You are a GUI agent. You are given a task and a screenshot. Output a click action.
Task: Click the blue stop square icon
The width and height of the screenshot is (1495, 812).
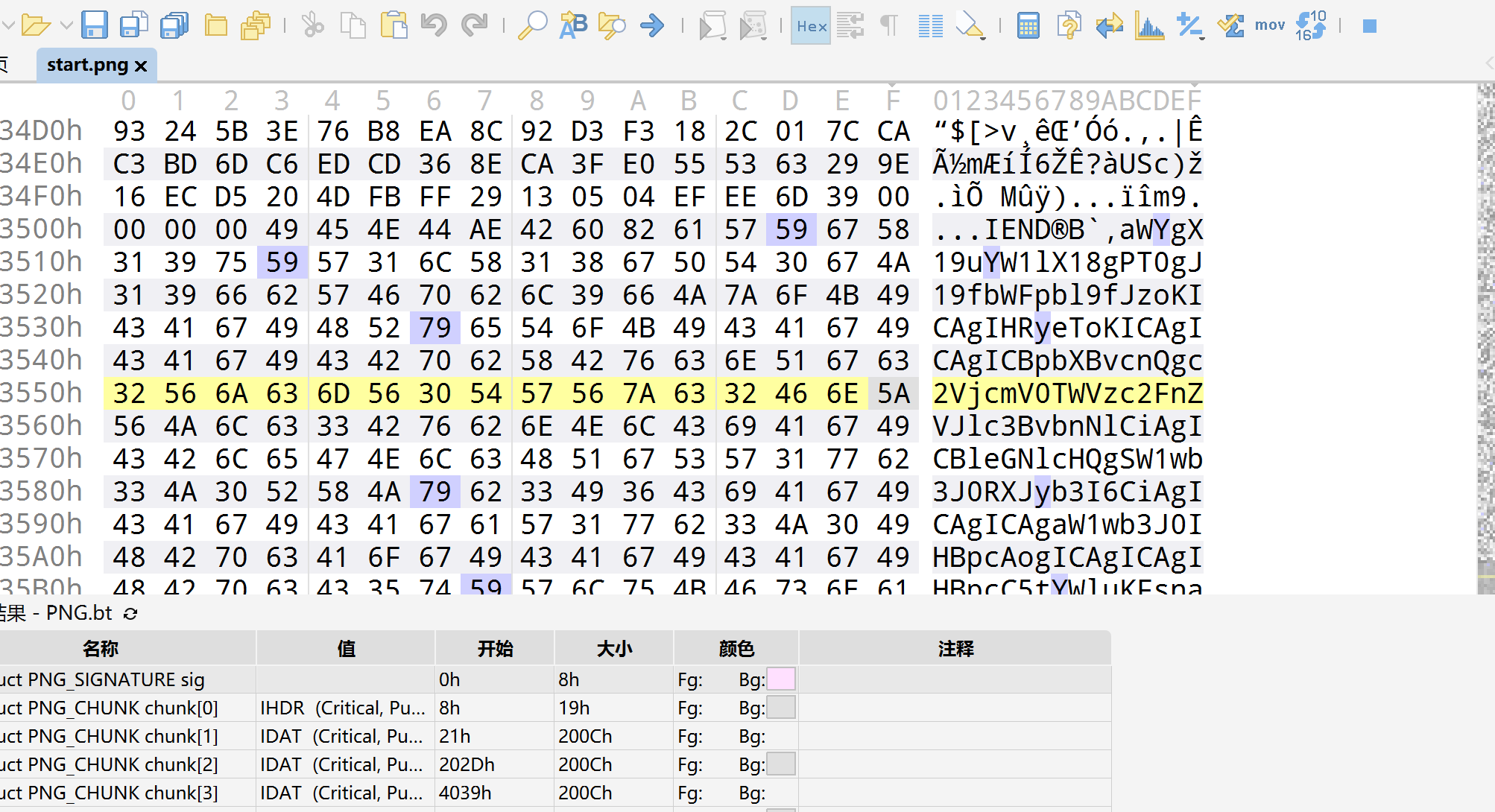1370,26
